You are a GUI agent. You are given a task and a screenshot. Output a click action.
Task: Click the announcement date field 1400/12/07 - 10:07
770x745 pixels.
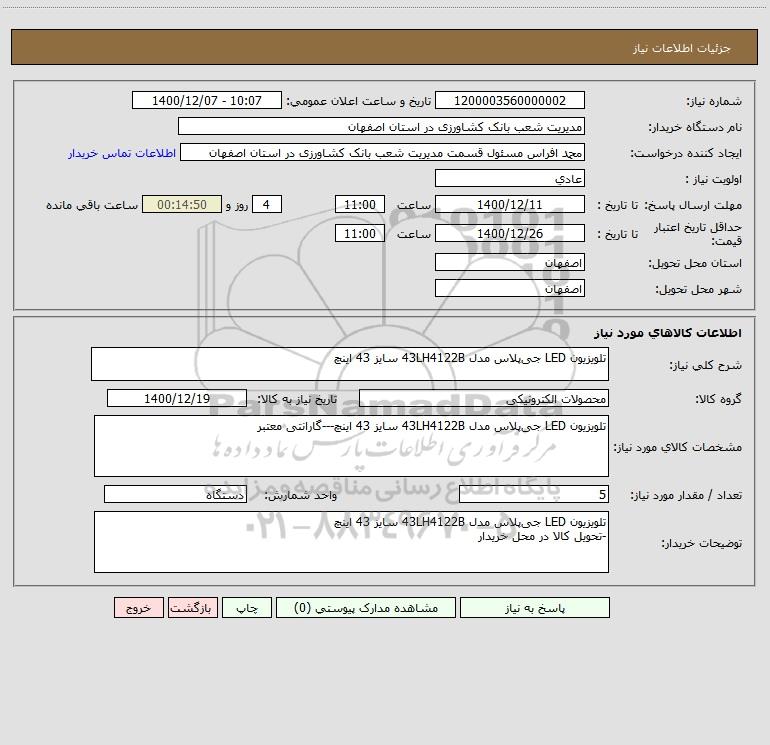(x=207, y=100)
